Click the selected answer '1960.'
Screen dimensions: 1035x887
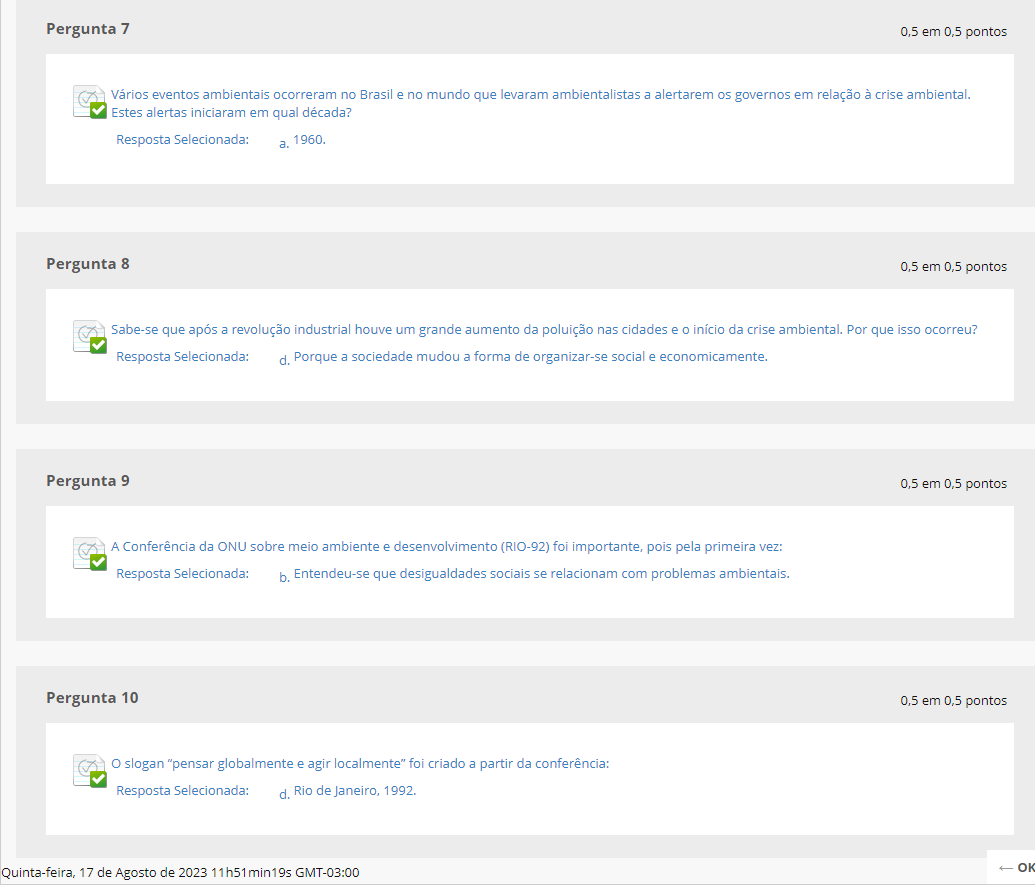(x=309, y=140)
